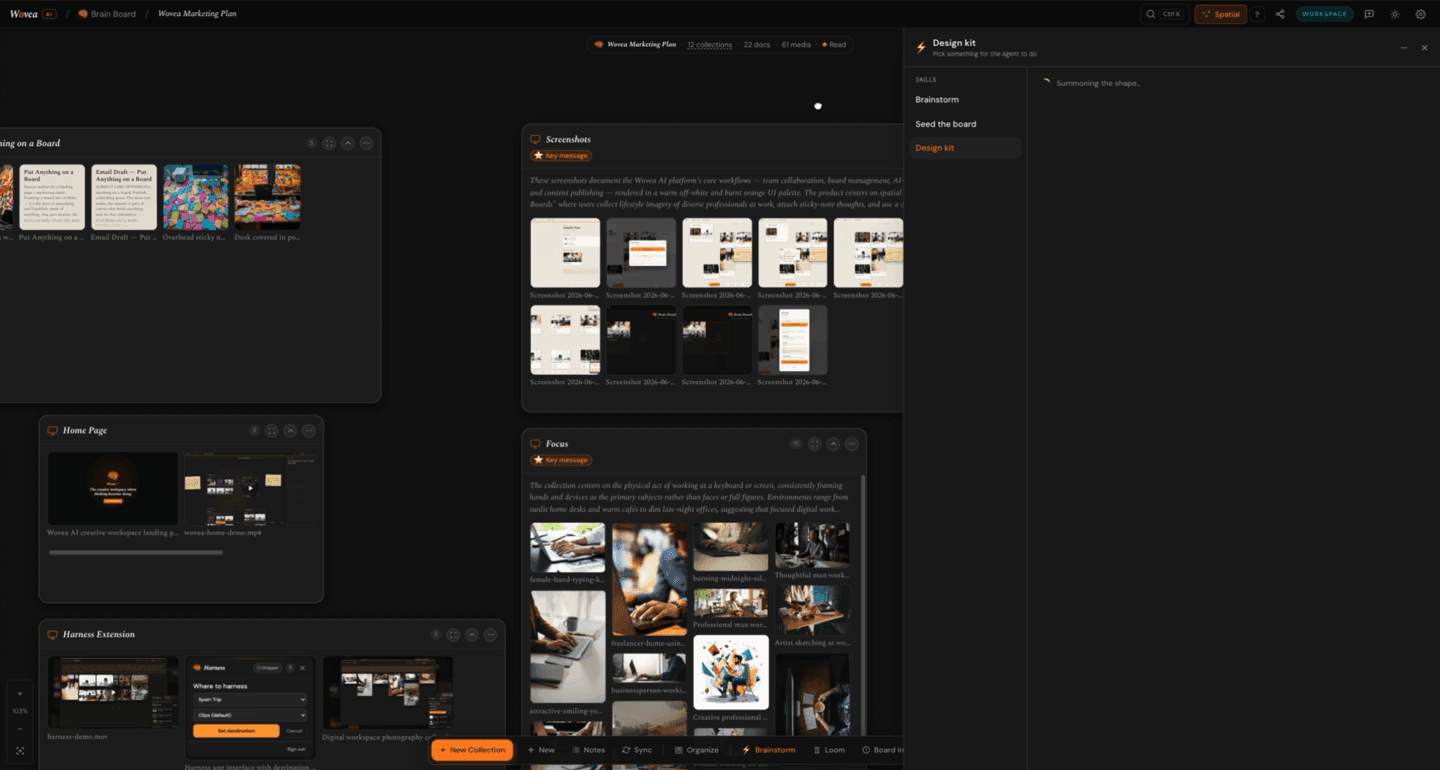The height and width of the screenshot is (770, 1440).
Task: Click the share icon in top bar
Action: 1280,14
